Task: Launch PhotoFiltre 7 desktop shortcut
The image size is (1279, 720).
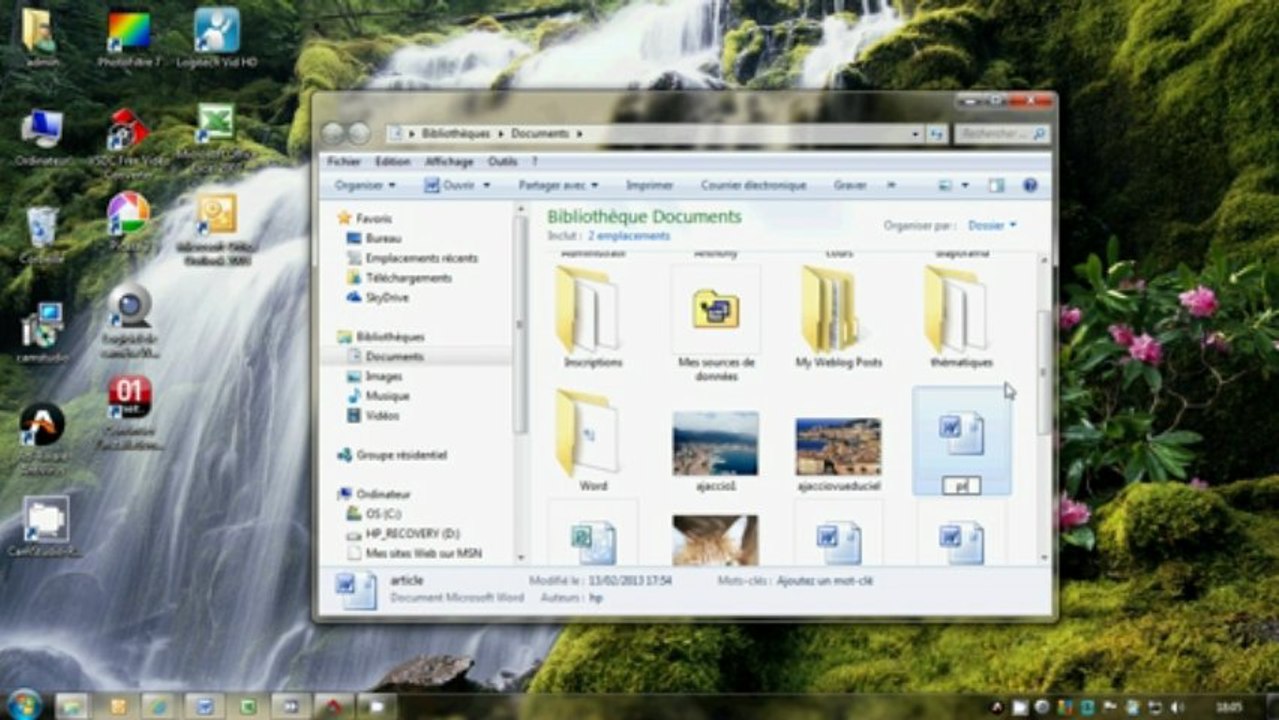Action: (x=129, y=38)
